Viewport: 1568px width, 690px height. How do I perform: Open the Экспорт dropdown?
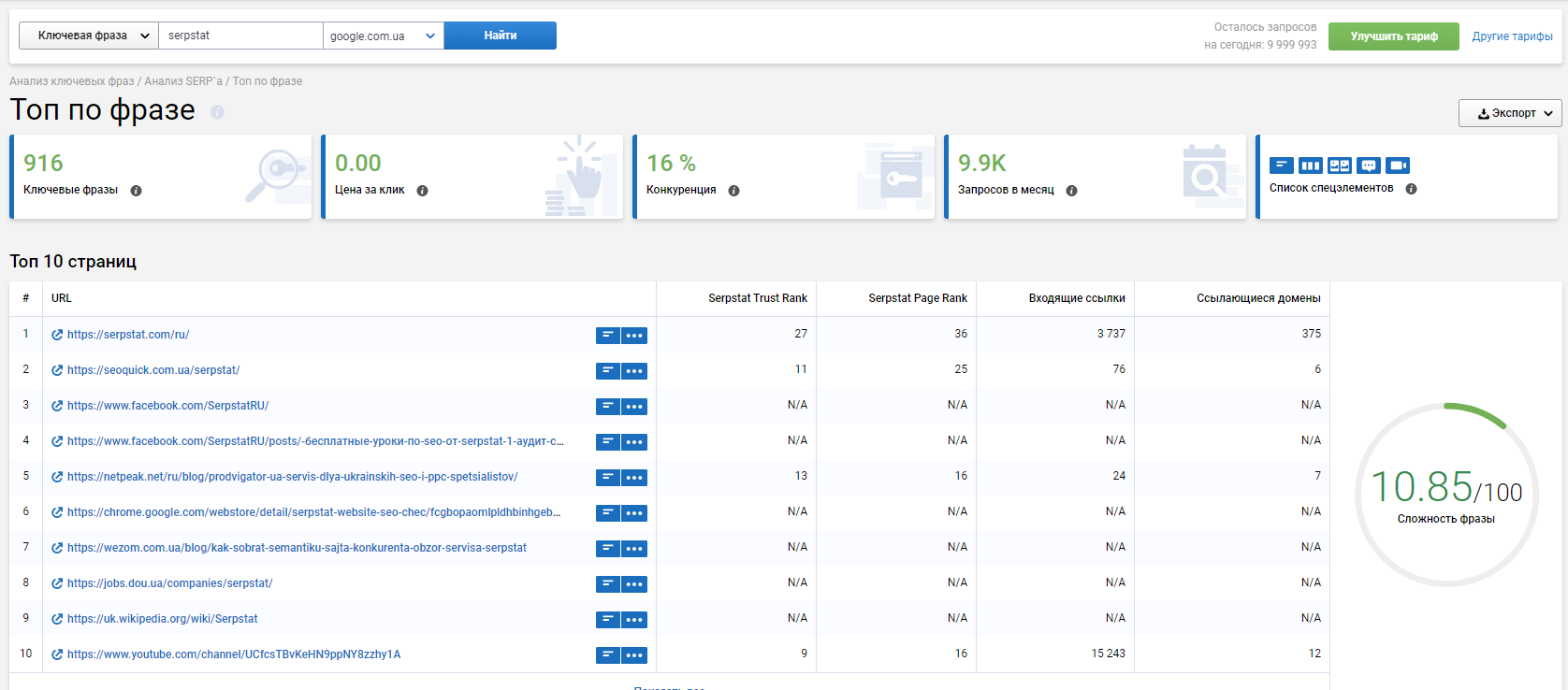pos(1510,113)
